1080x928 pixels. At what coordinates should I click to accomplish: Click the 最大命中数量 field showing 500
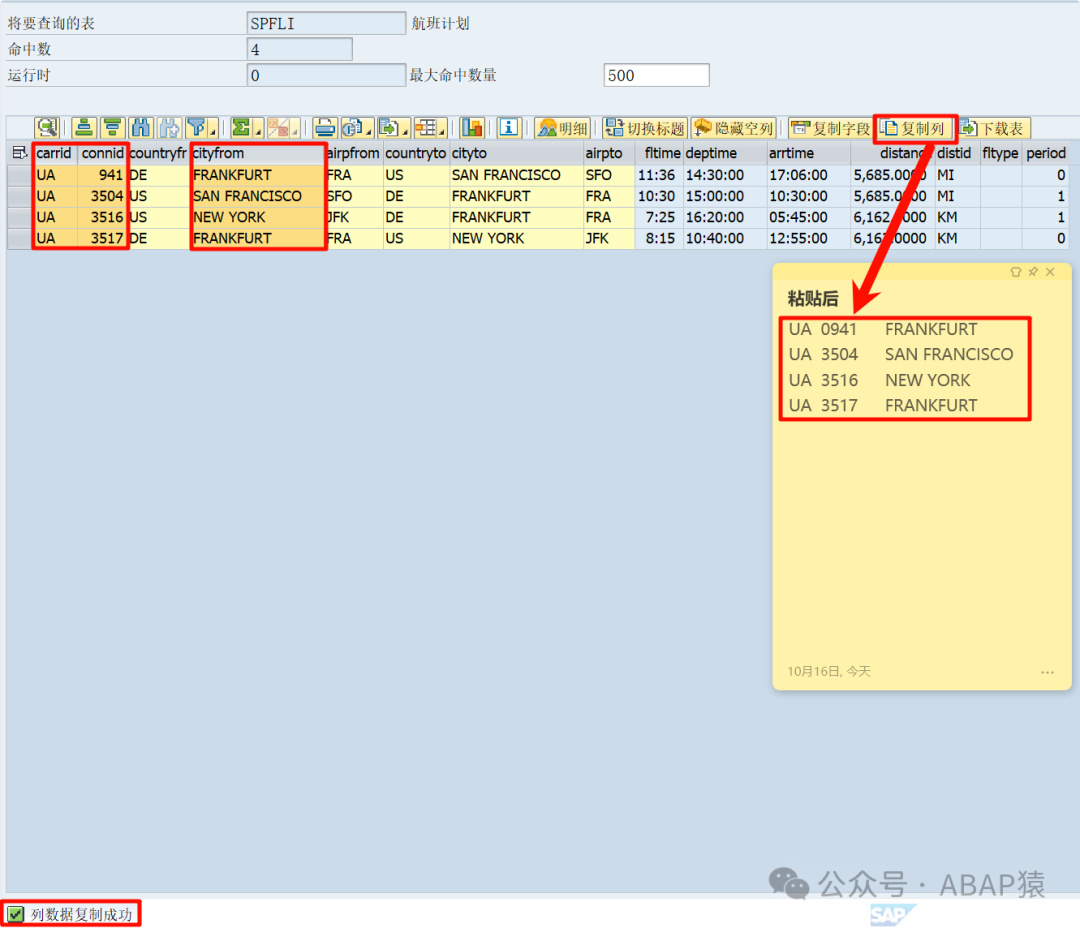coord(656,76)
